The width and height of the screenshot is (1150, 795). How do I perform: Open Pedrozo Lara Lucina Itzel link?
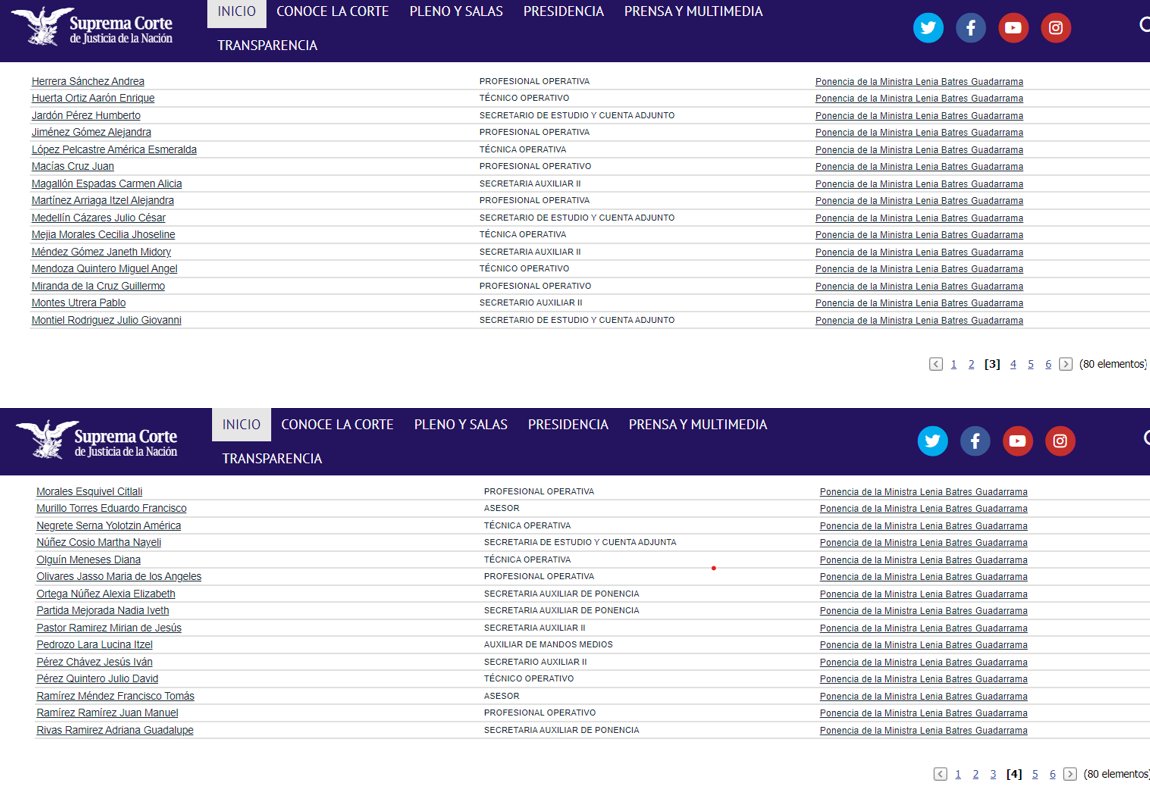pos(95,645)
